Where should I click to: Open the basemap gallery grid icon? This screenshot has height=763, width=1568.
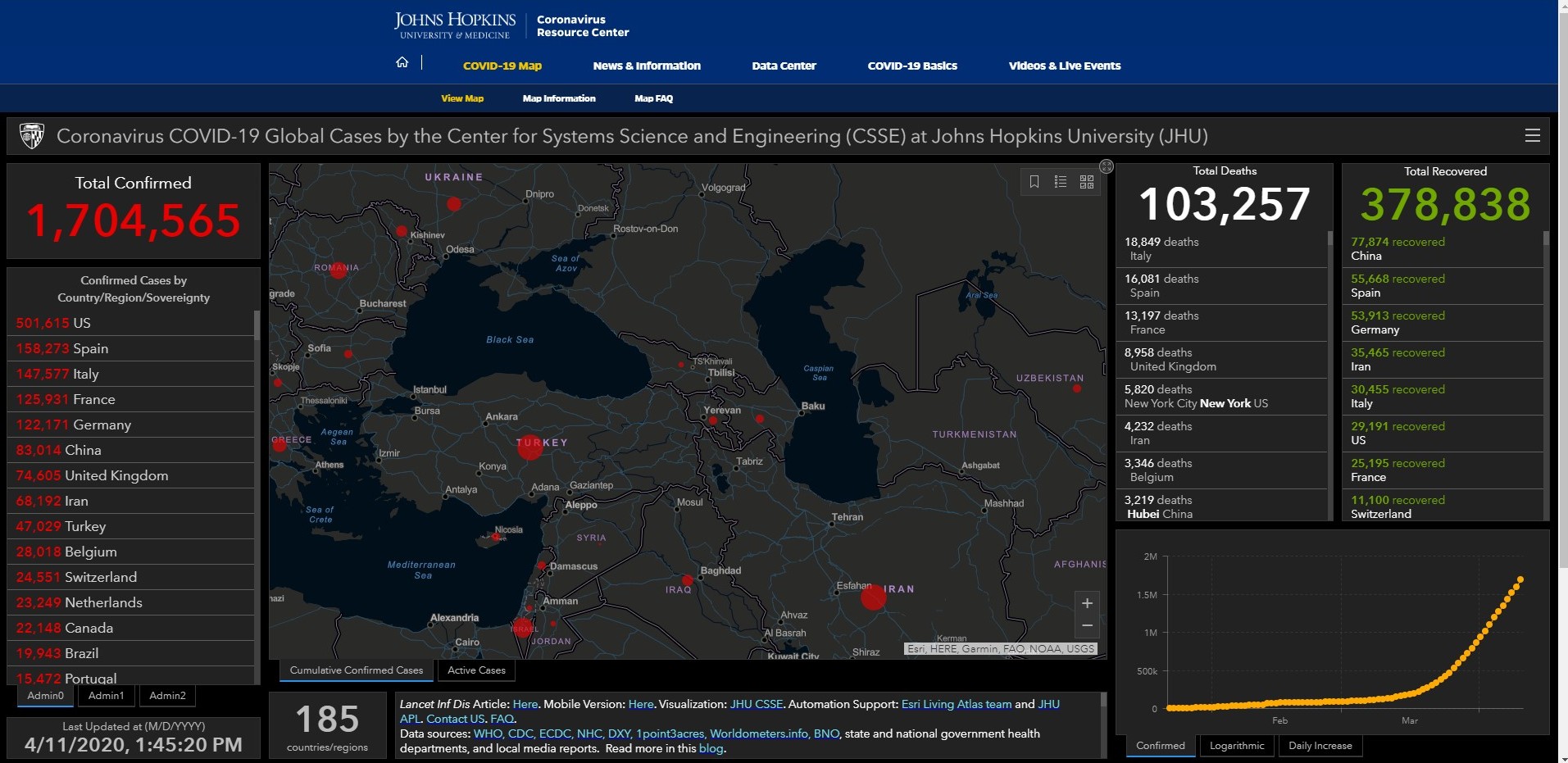click(x=1087, y=182)
